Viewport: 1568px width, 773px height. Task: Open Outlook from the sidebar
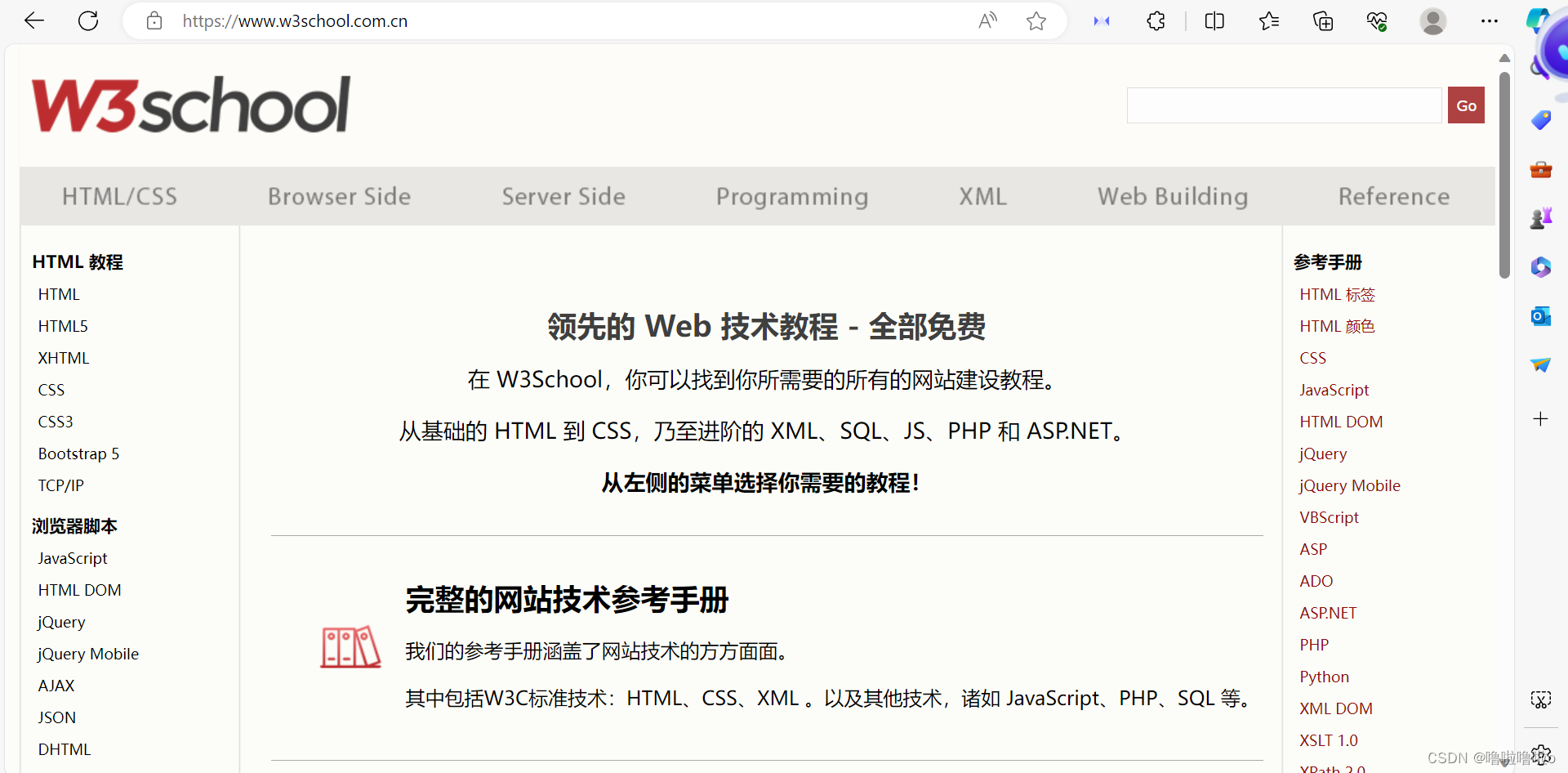coord(1542,316)
